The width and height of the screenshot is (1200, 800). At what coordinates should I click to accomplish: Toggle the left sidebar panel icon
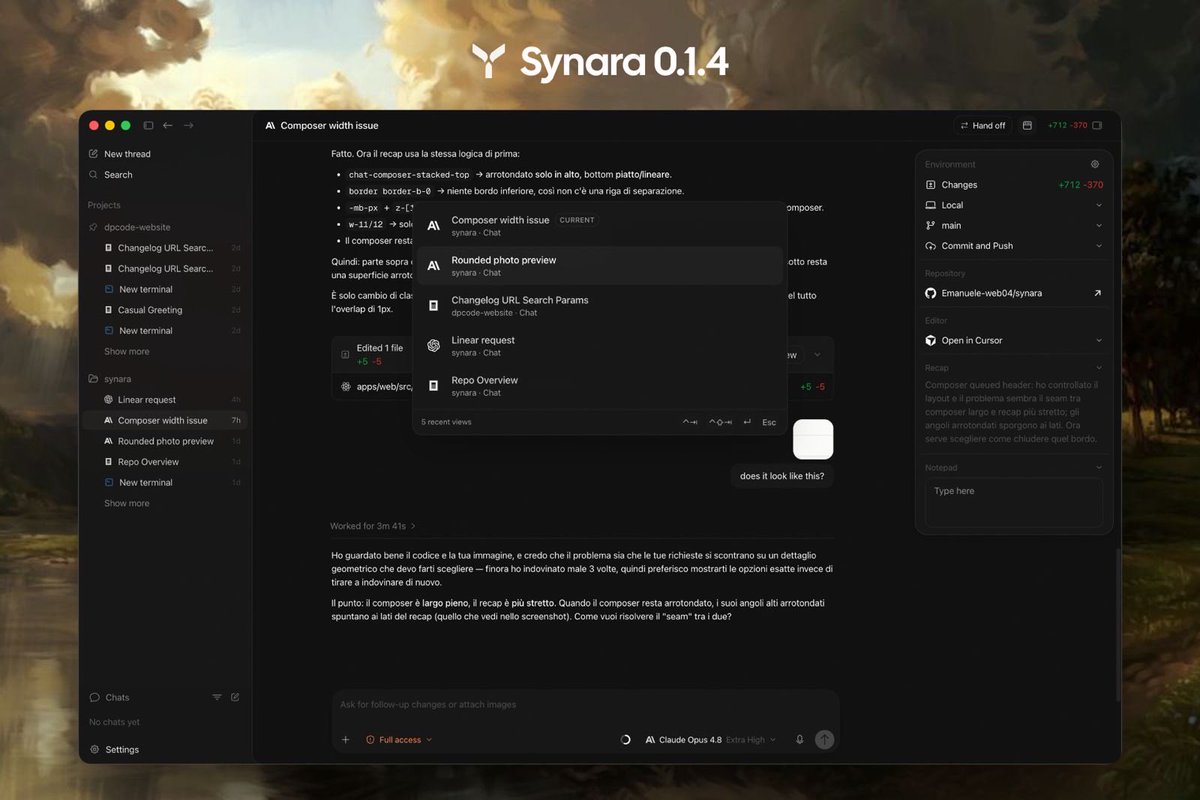pyautogui.click(x=148, y=125)
